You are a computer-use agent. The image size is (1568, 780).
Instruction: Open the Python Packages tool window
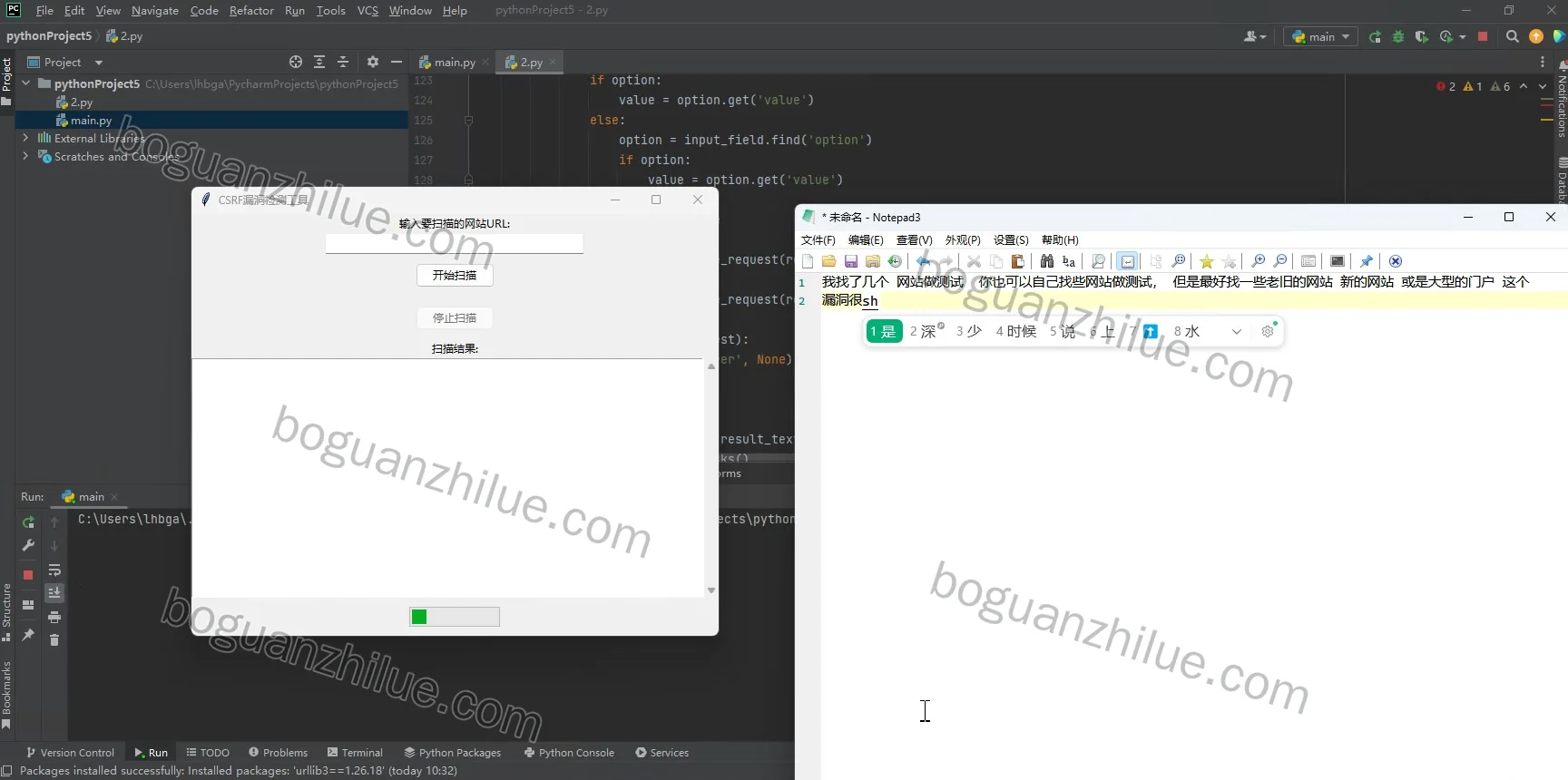[452, 753]
